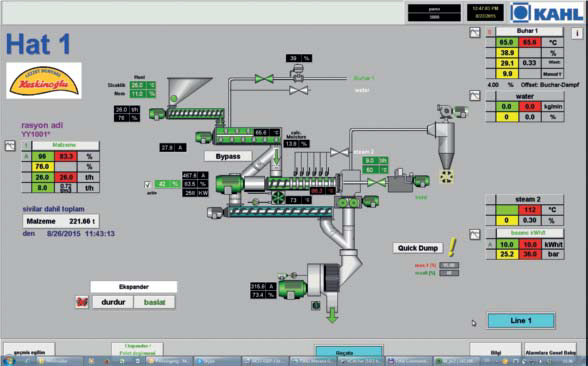Click the green hydraulic valve beside expander outlet
Image resolution: width=588 pixels, height=366 pixels.
click(x=376, y=183)
